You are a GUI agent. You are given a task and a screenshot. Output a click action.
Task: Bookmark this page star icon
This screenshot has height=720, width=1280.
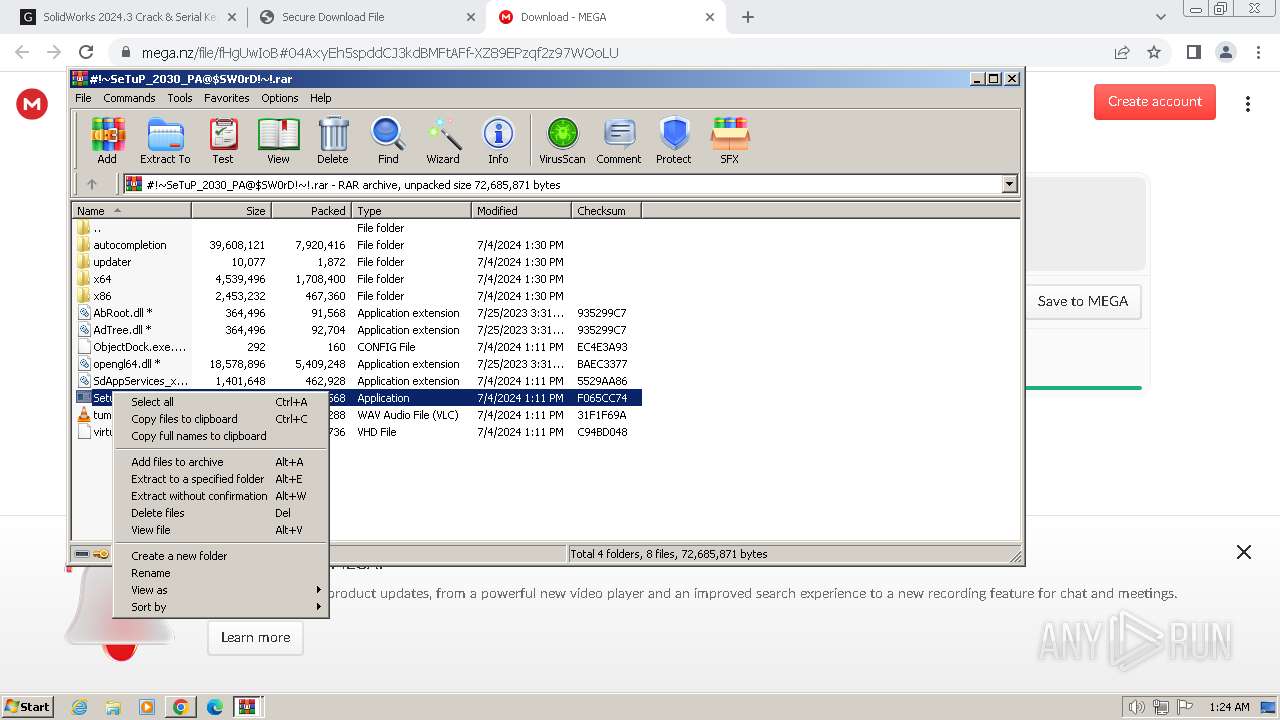pyautogui.click(x=1154, y=52)
